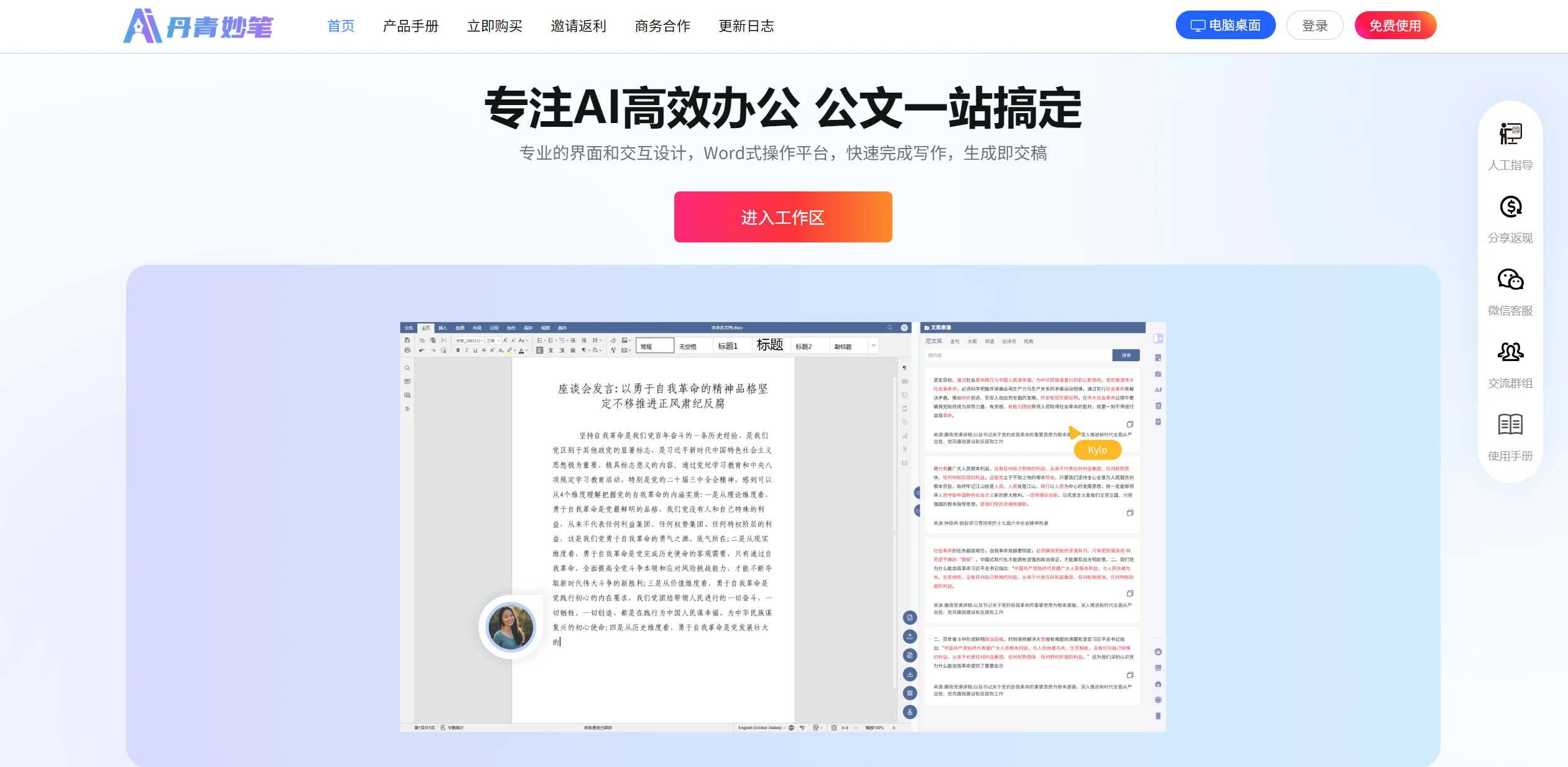Click the 免费使用 button at top right
The width and height of the screenshot is (1568, 767).
(x=1395, y=25)
